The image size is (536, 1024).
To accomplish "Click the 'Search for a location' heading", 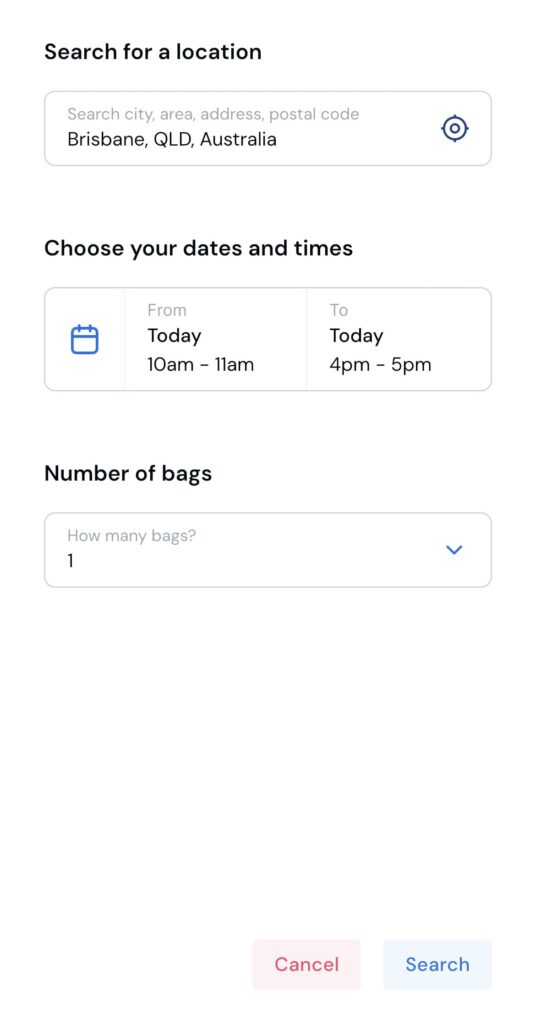I will (x=153, y=52).
